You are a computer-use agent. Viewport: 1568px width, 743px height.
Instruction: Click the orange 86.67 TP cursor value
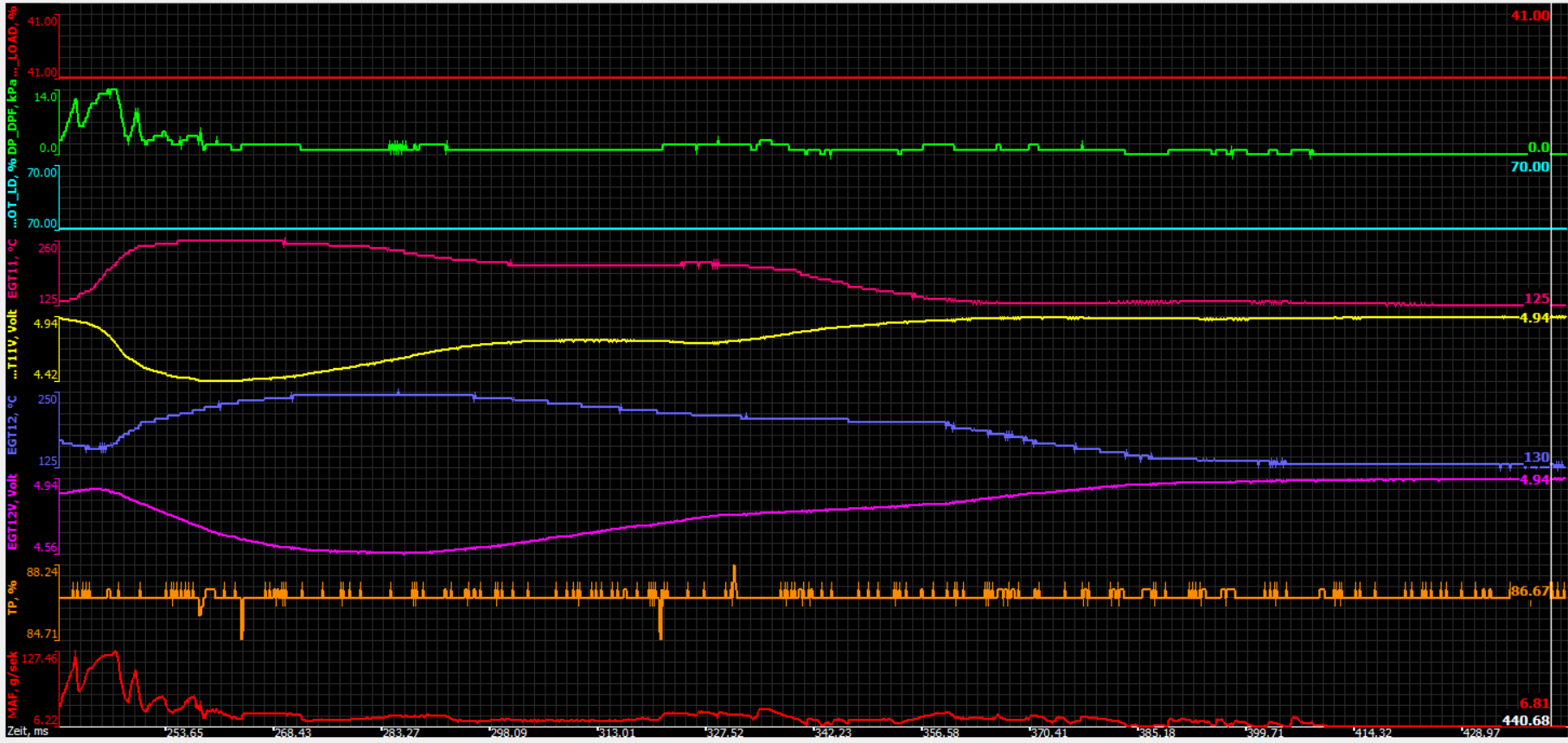coord(1529,591)
